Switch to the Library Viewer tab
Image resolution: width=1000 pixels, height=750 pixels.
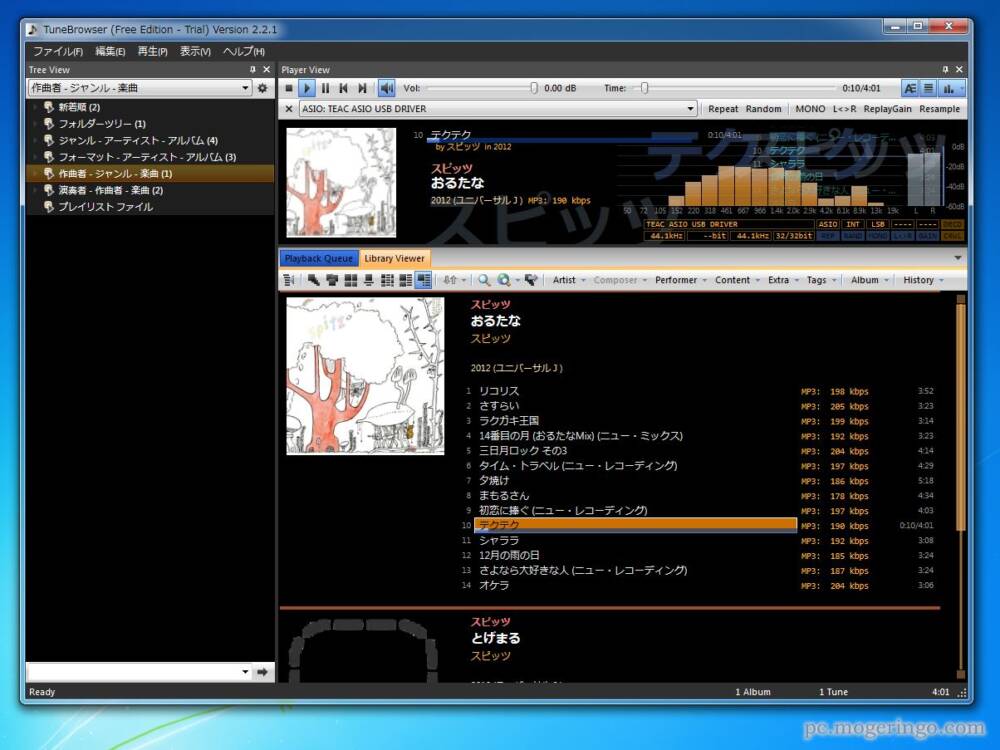tap(394, 258)
